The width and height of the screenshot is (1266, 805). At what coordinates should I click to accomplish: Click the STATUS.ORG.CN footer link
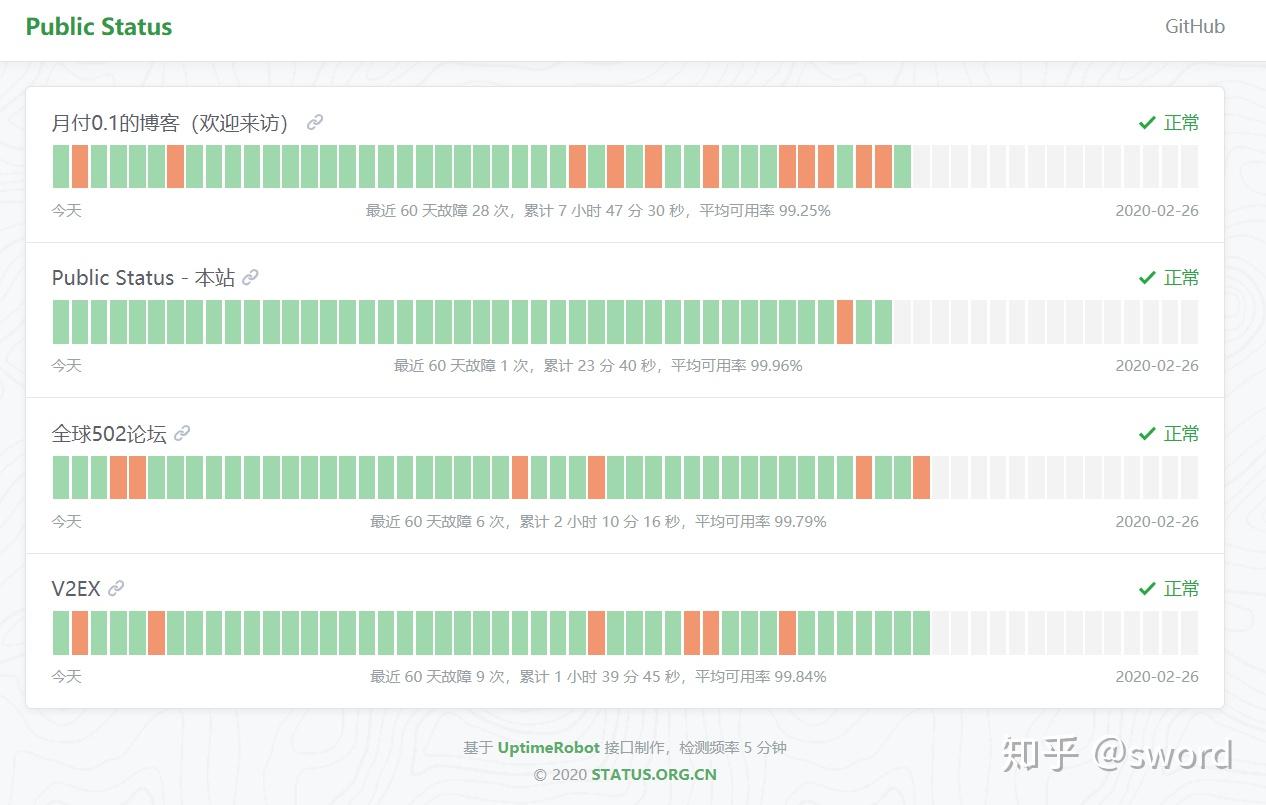[653, 774]
